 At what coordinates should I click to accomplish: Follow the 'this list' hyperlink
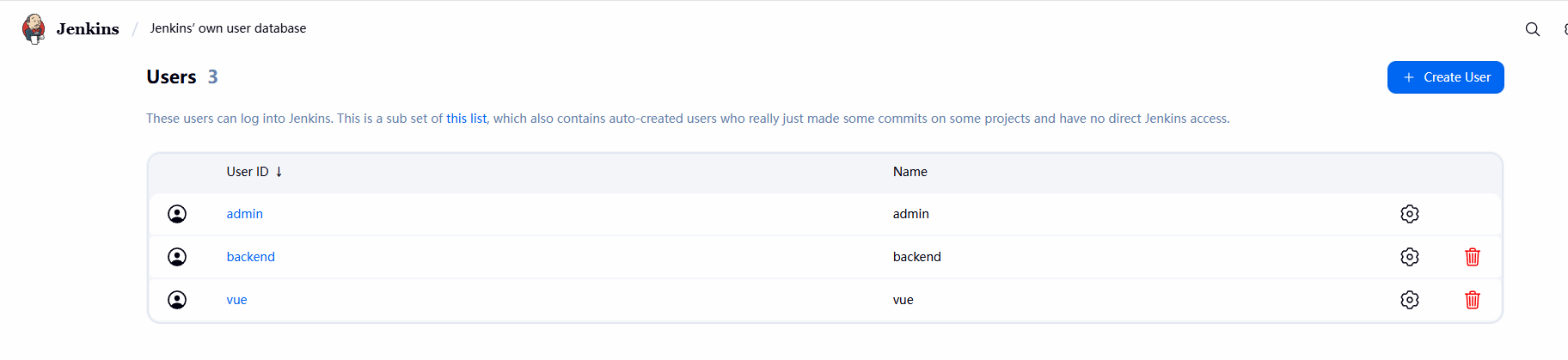tap(466, 119)
